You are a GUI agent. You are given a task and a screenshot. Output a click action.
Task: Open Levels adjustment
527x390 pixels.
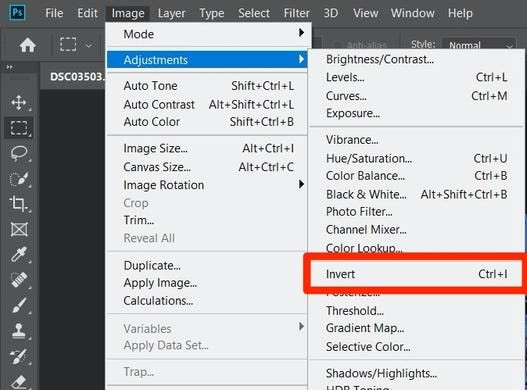click(x=417, y=77)
